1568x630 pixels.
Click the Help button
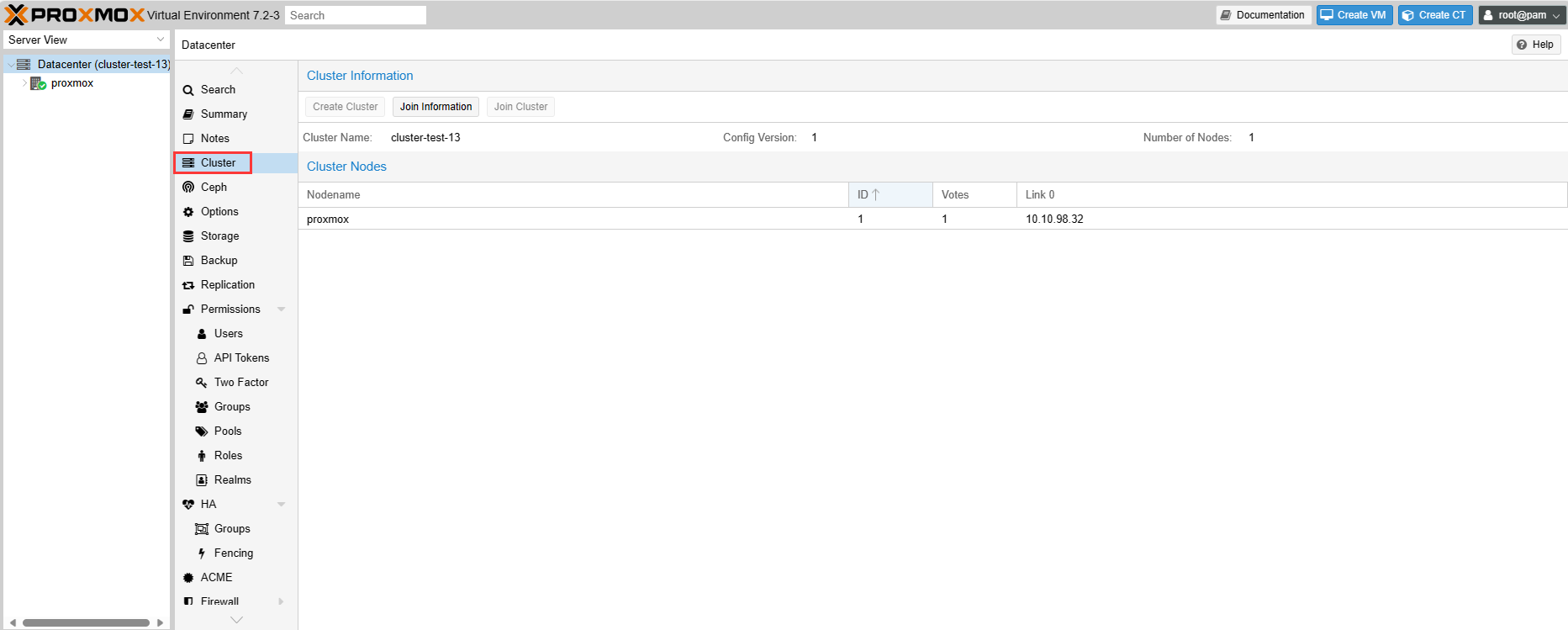point(1536,45)
